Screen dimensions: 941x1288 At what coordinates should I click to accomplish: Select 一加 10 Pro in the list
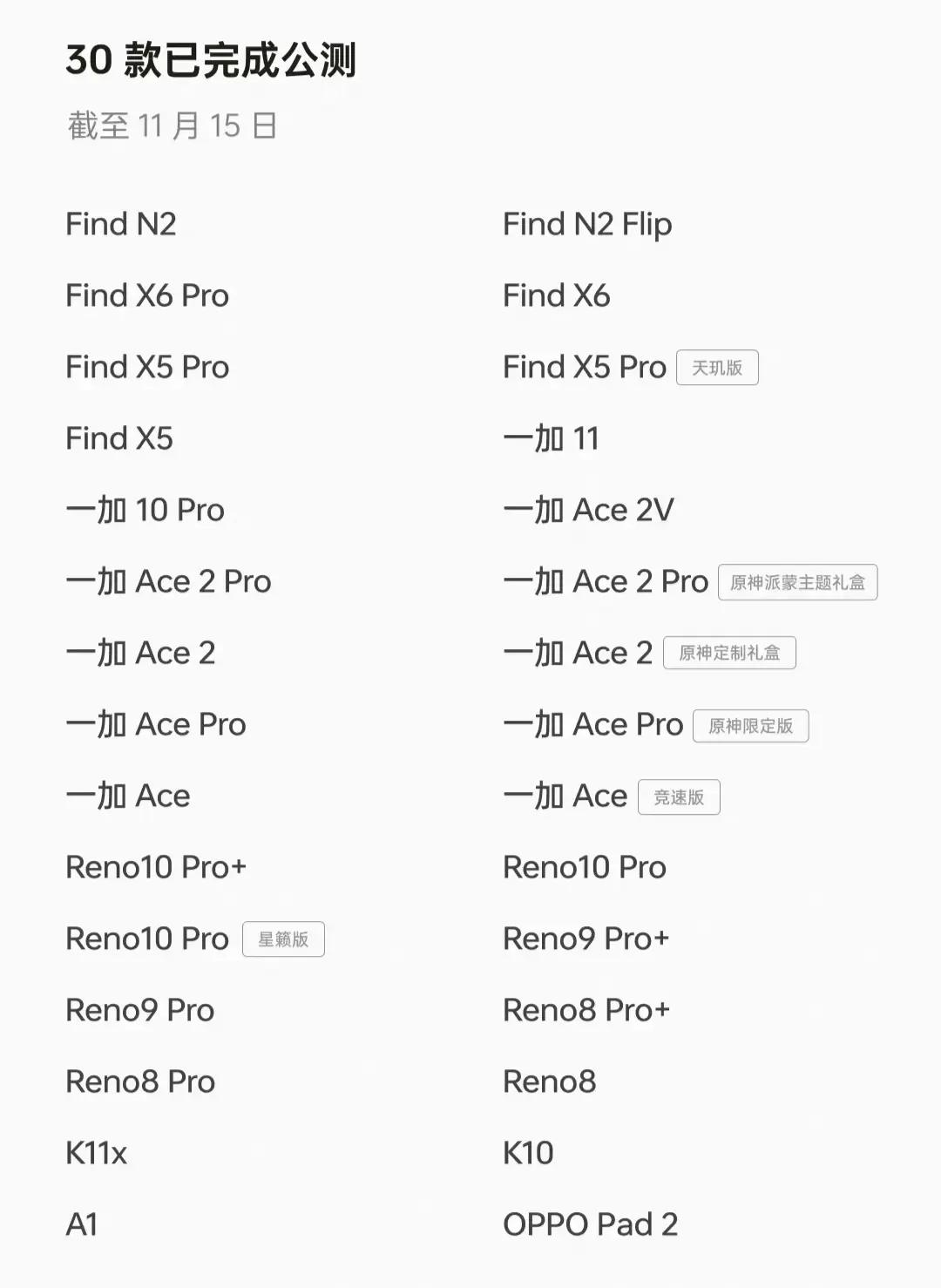146,510
